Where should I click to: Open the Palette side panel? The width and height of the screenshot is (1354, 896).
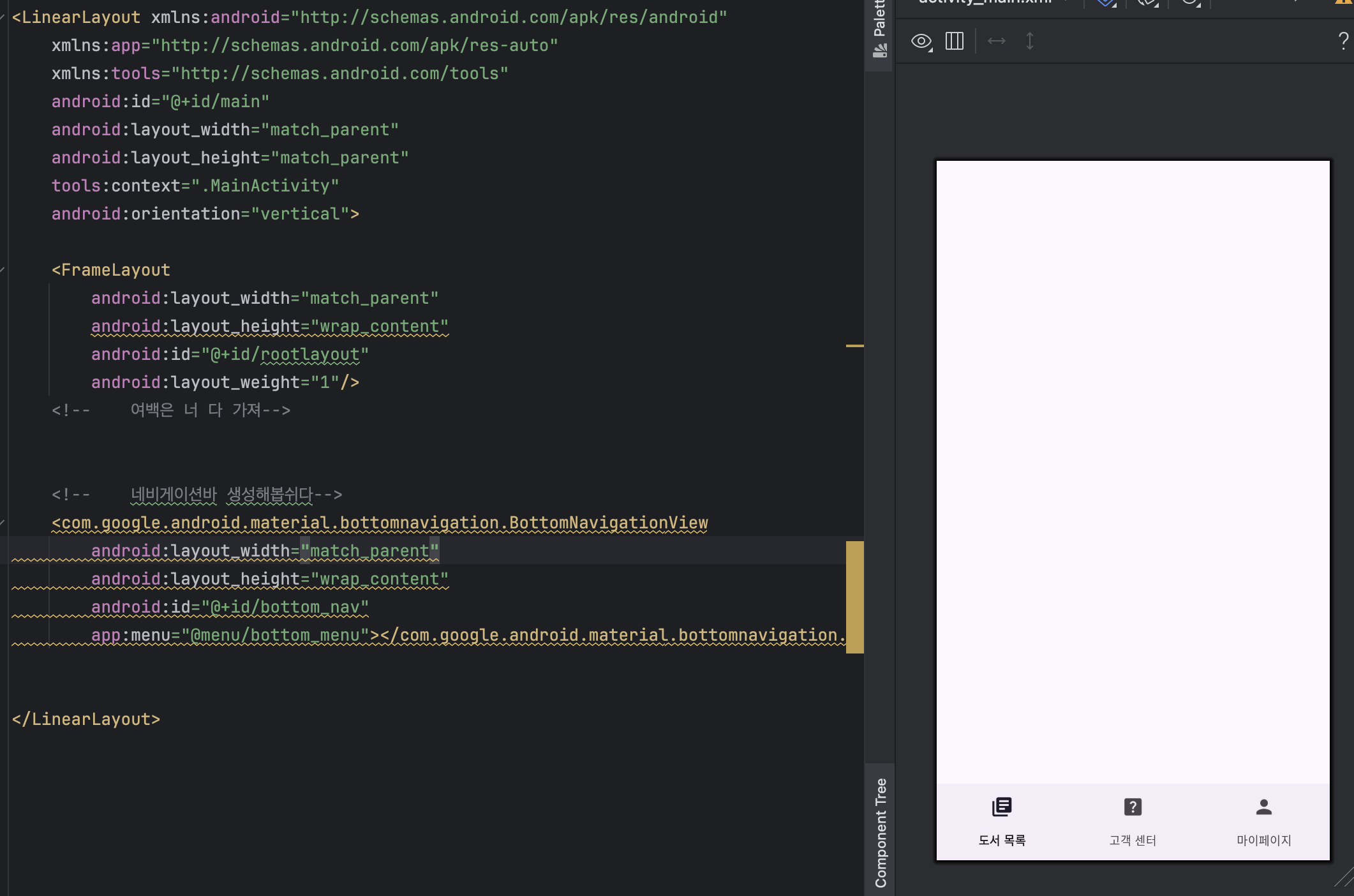point(880,29)
